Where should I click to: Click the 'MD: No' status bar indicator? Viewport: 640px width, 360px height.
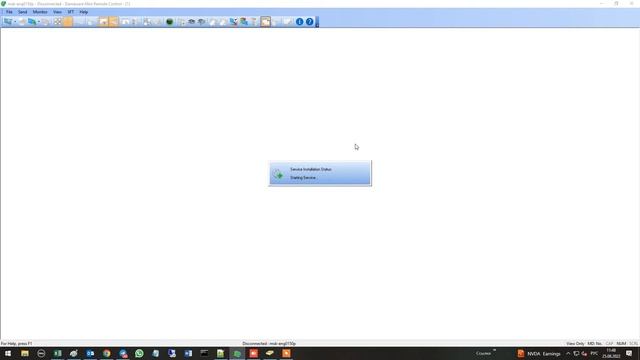pyautogui.click(x=594, y=344)
